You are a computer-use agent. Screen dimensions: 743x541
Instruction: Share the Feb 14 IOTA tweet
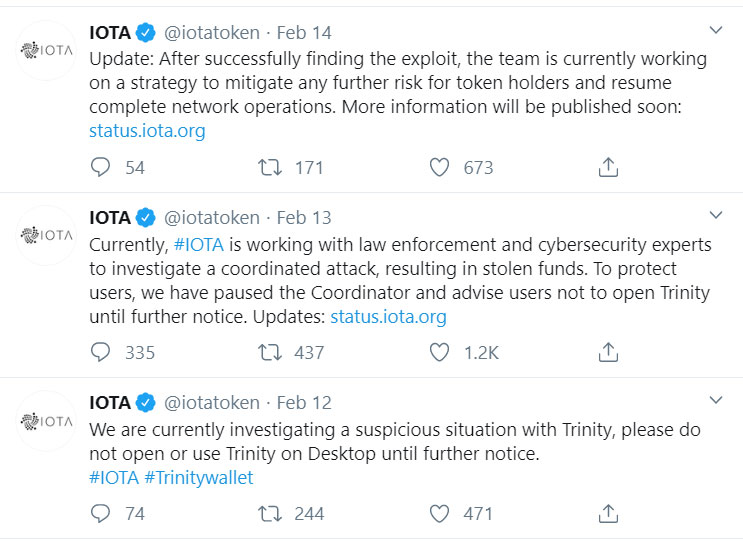tap(608, 168)
